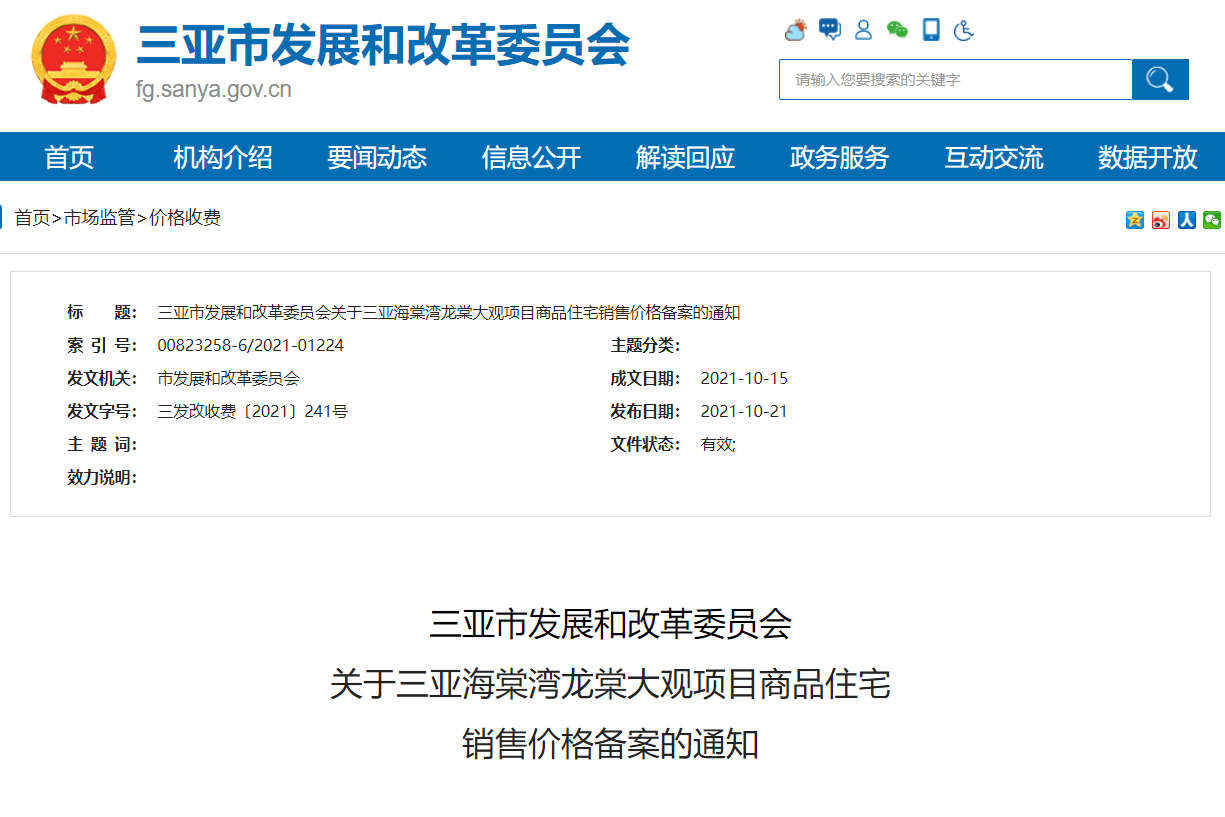Open the weather icon in the header
Screen dimensions: 1225x817
(x=796, y=30)
